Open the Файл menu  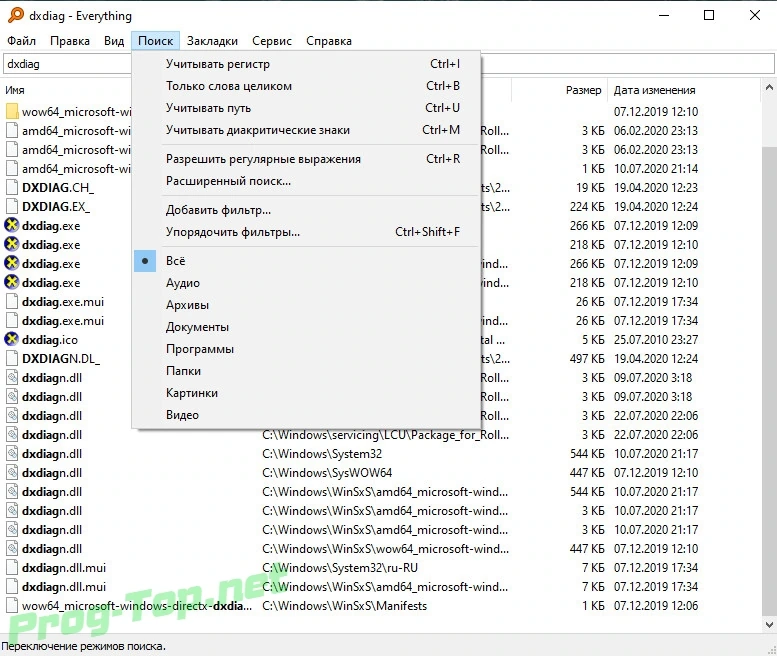(21, 41)
